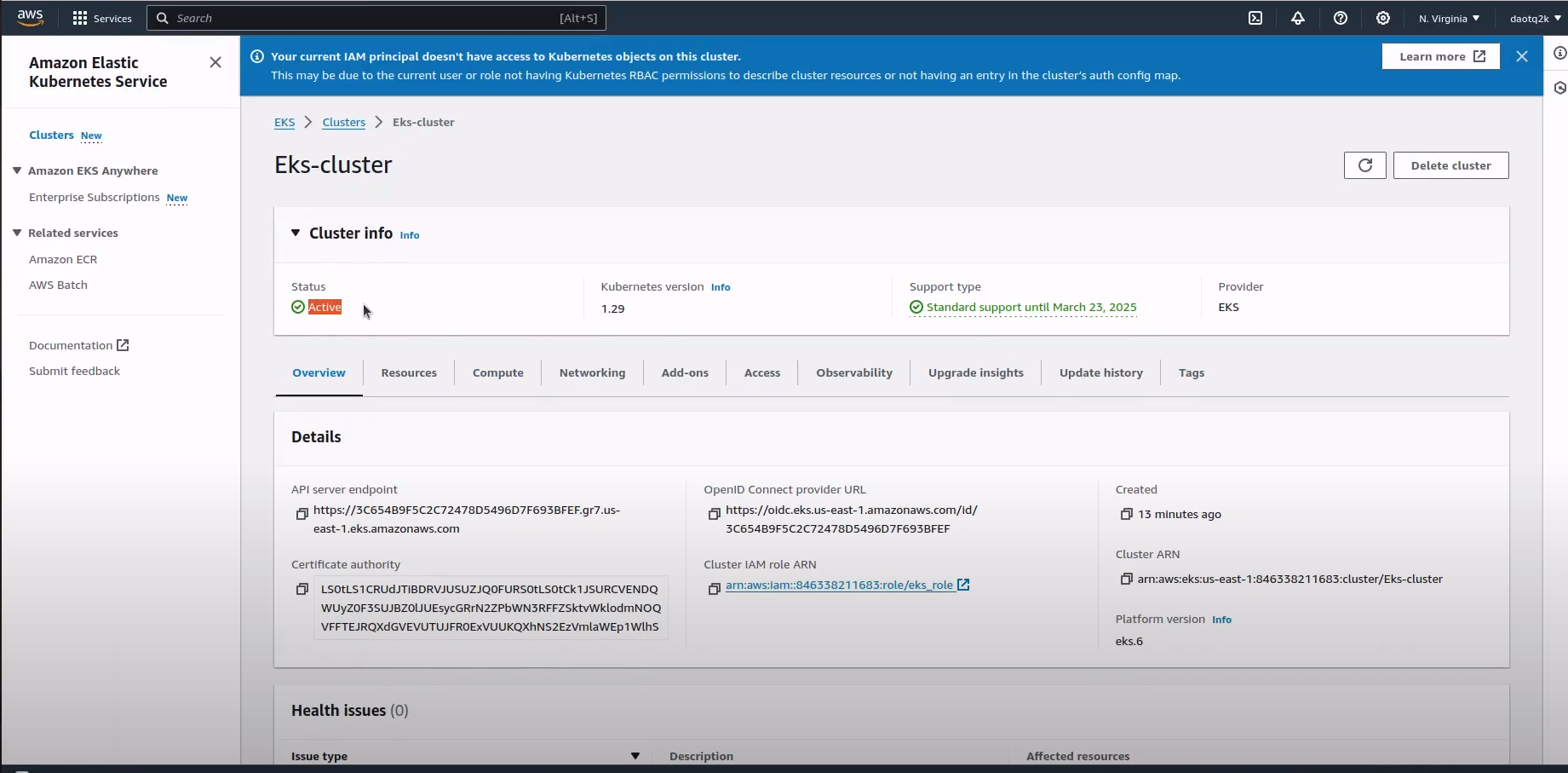Click the Affected resources column header
The height and width of the screenshot is (773, 1568).
coord(1077,756)
